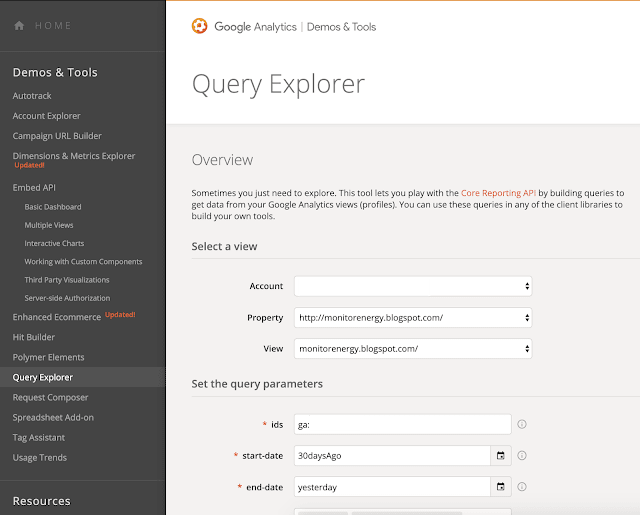The image size is (640, 515).
Task: Click the Google Analytics orange logo icon
Action: (x=200, y=26)
